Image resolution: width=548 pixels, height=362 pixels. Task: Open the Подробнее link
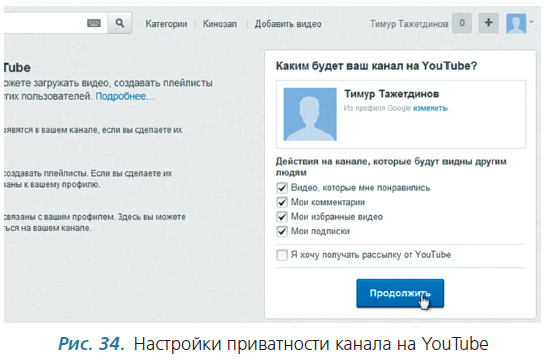click(x=125, y=96)
